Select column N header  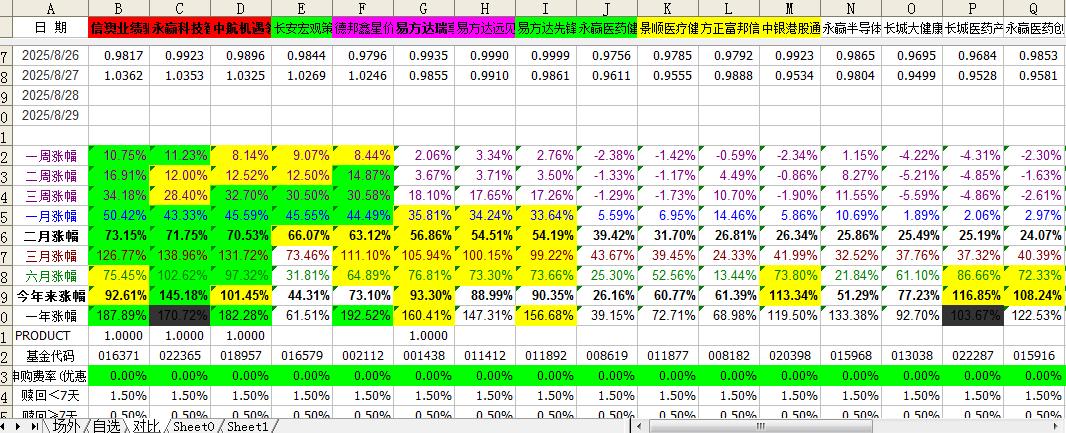pyautogui.click(x=850, y=9)
